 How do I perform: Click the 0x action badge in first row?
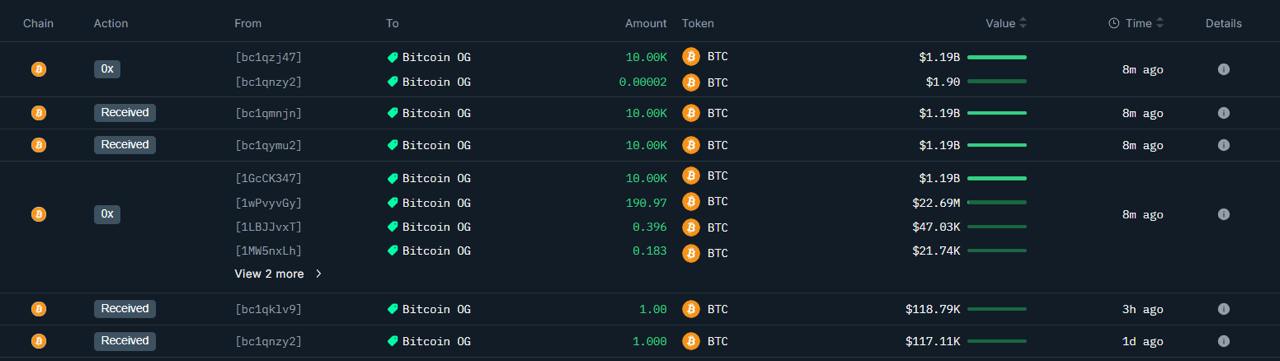[x=107, y=69]
